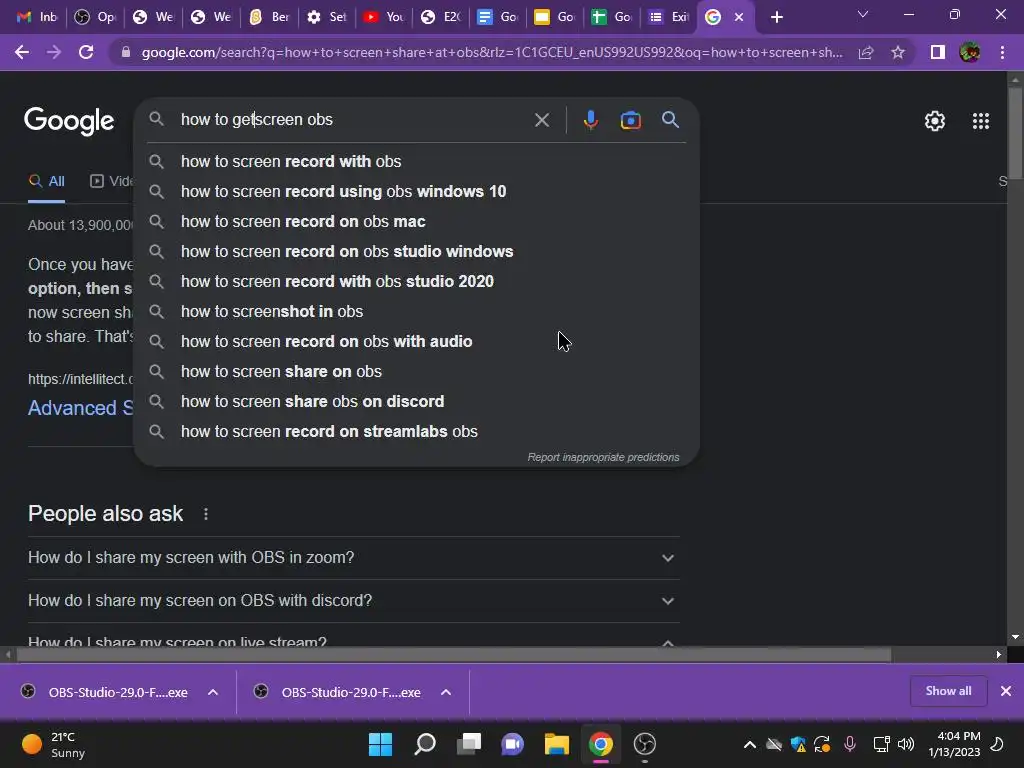Reload the page in Chrome
The height and width of the screenshot is (768, 1024).
[x=86, y=52]
